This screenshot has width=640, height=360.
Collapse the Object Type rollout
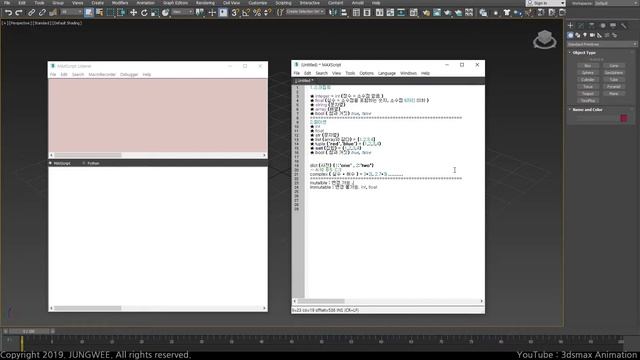(584, 53)
